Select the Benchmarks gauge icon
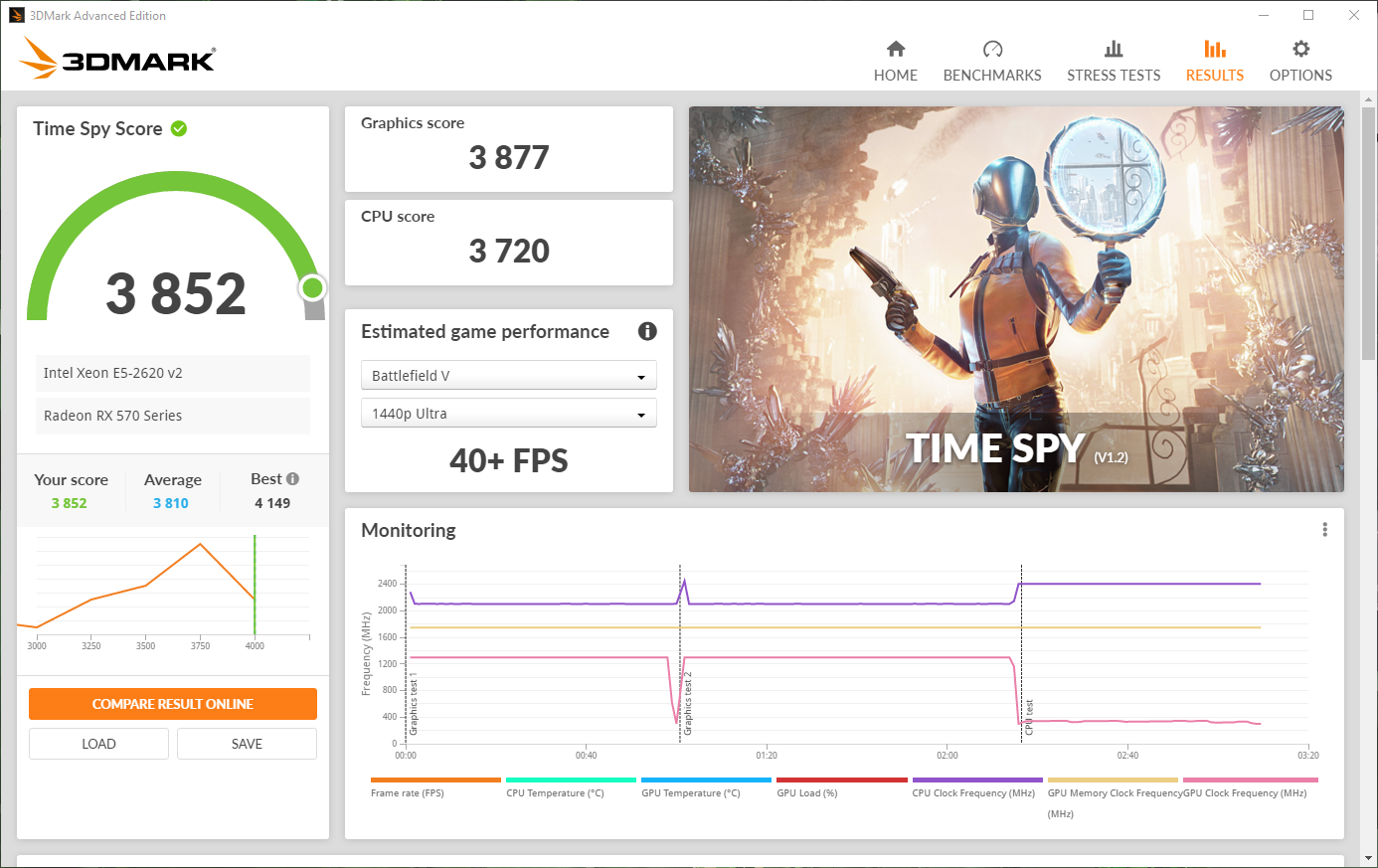The image size is (1378, 868). 992,47
